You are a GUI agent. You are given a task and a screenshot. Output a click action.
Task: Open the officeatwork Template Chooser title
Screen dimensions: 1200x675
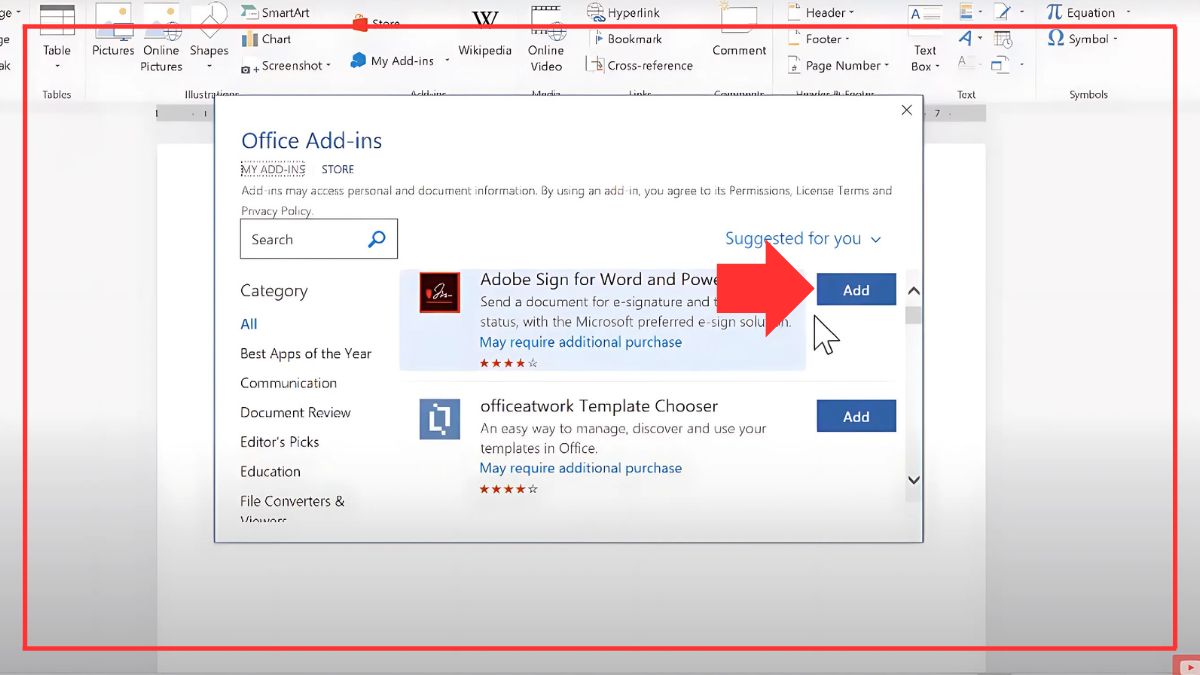click(x=599, y=406)
